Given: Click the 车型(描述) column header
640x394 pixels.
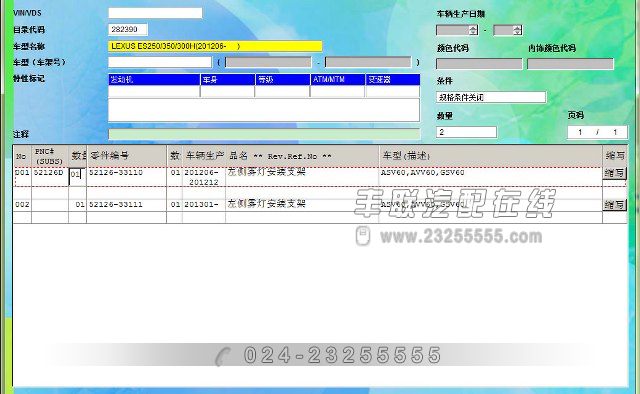Looking at the screenshot, I should pos(491,156).
